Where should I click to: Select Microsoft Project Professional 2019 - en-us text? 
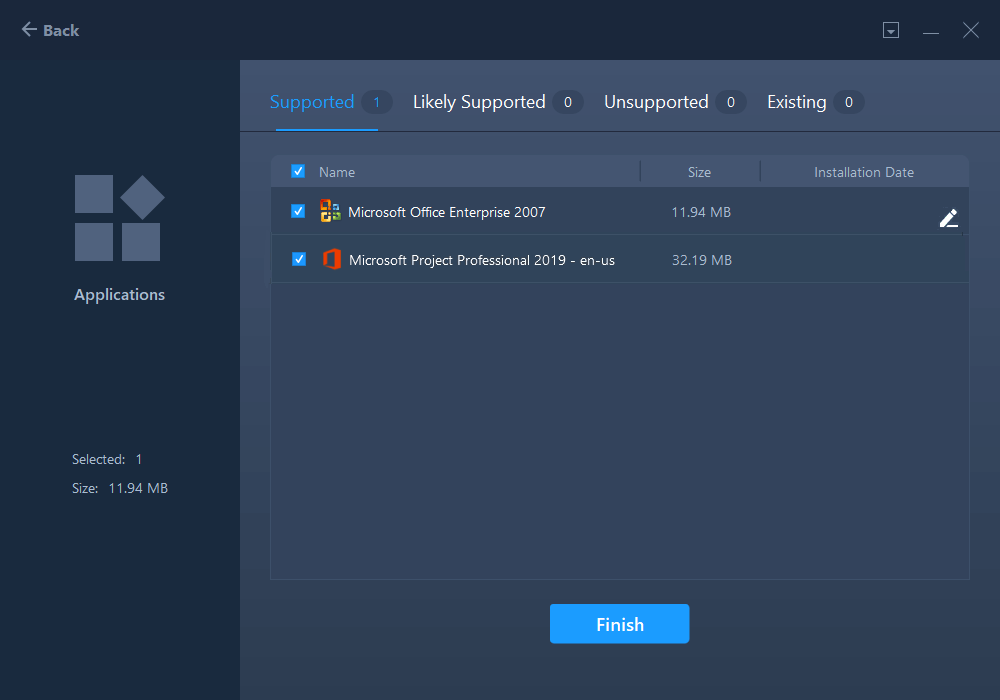coord(482,260)
